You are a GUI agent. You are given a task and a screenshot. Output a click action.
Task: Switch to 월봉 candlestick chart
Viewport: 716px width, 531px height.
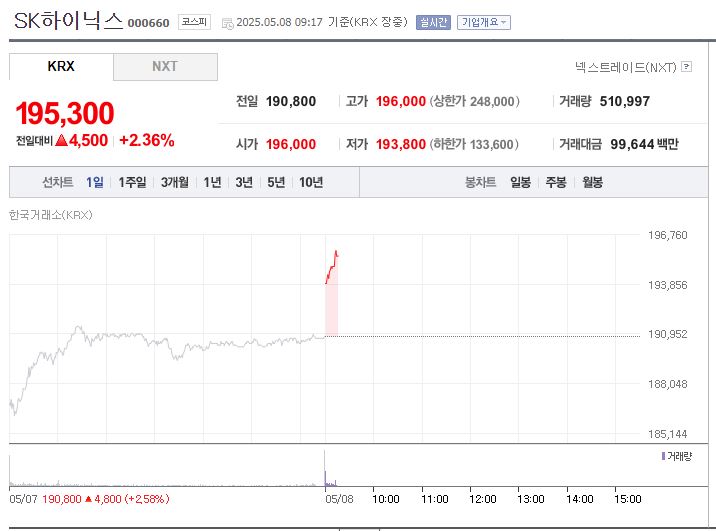(592, 182)
